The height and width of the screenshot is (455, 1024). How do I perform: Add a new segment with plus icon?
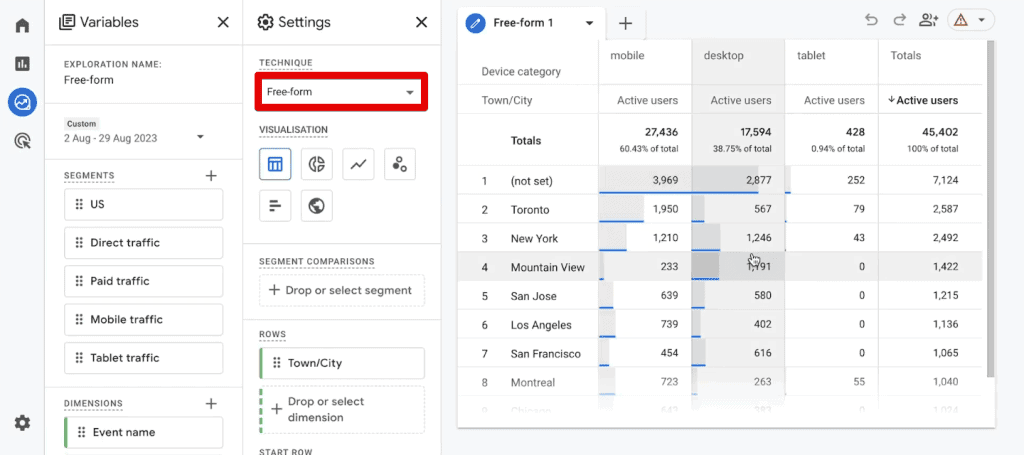tap(211, 176)
